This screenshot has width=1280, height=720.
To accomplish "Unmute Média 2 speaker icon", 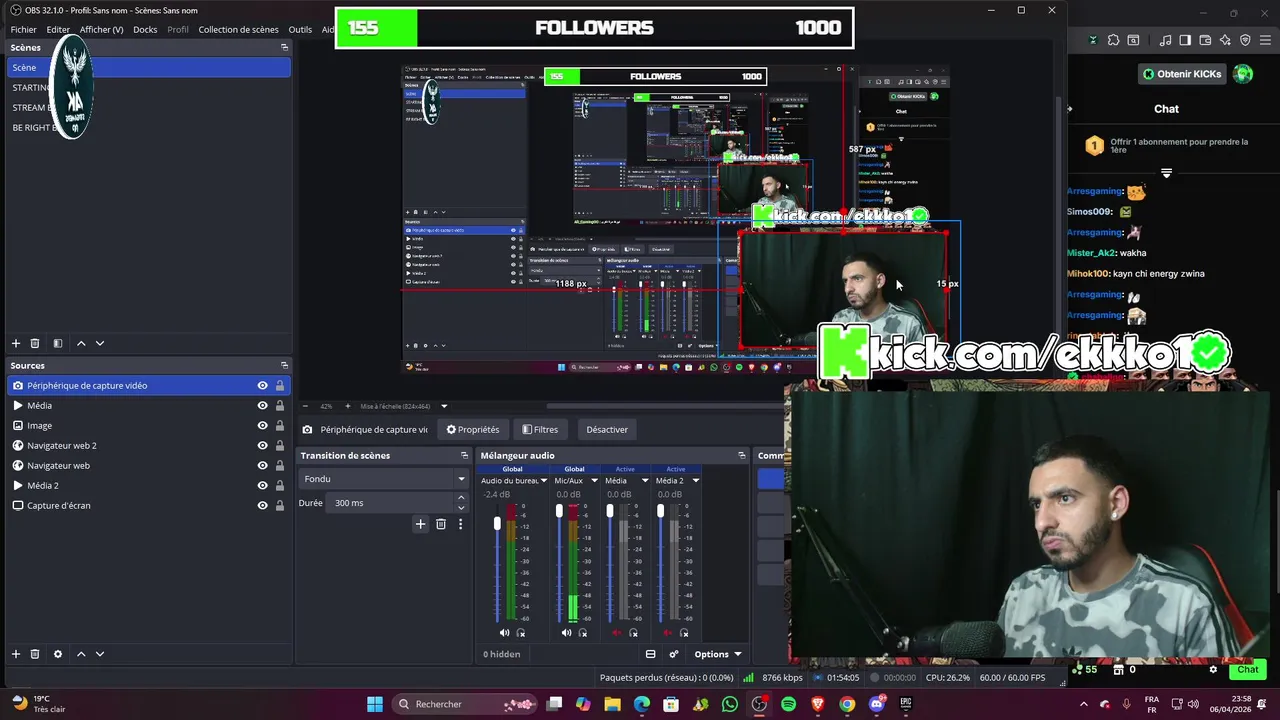I will tap(667, 632).
